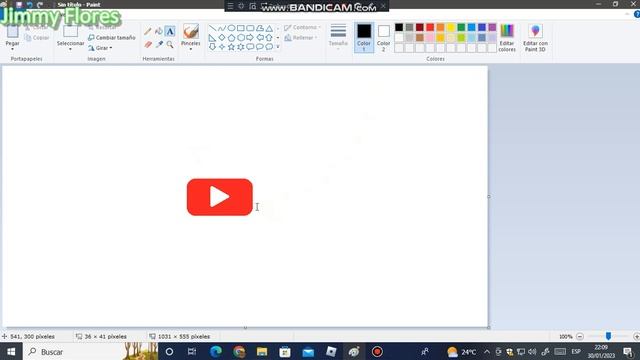Image resolution: width=640 pixels, height=360 pixels.
Task: Activate the Color 1 selector
Action: click(364, 38)
